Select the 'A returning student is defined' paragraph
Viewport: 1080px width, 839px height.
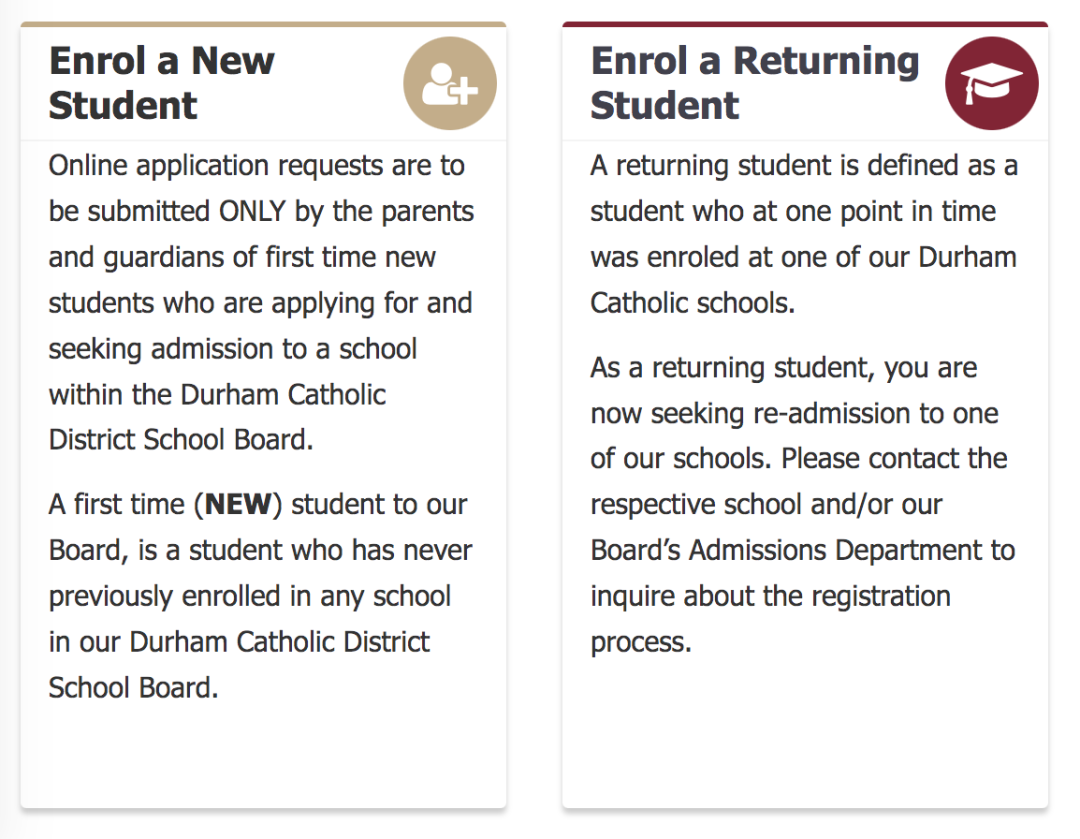pos(804,234)
